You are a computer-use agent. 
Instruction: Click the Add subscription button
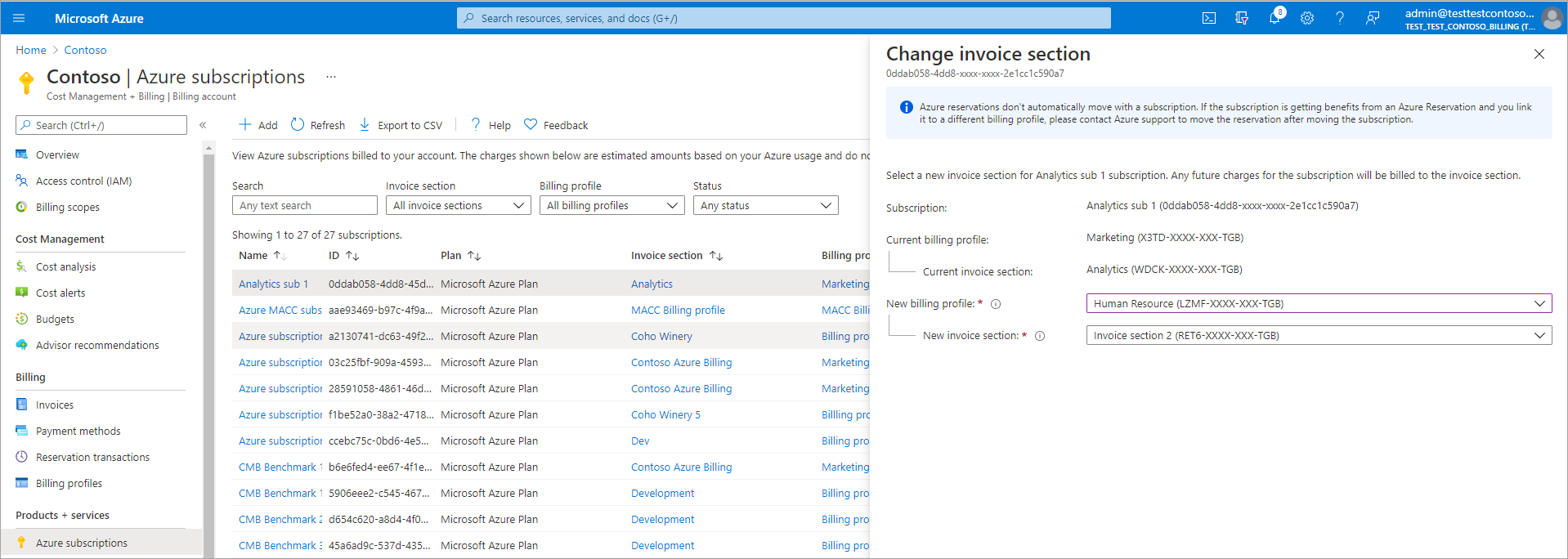point(258,125)
